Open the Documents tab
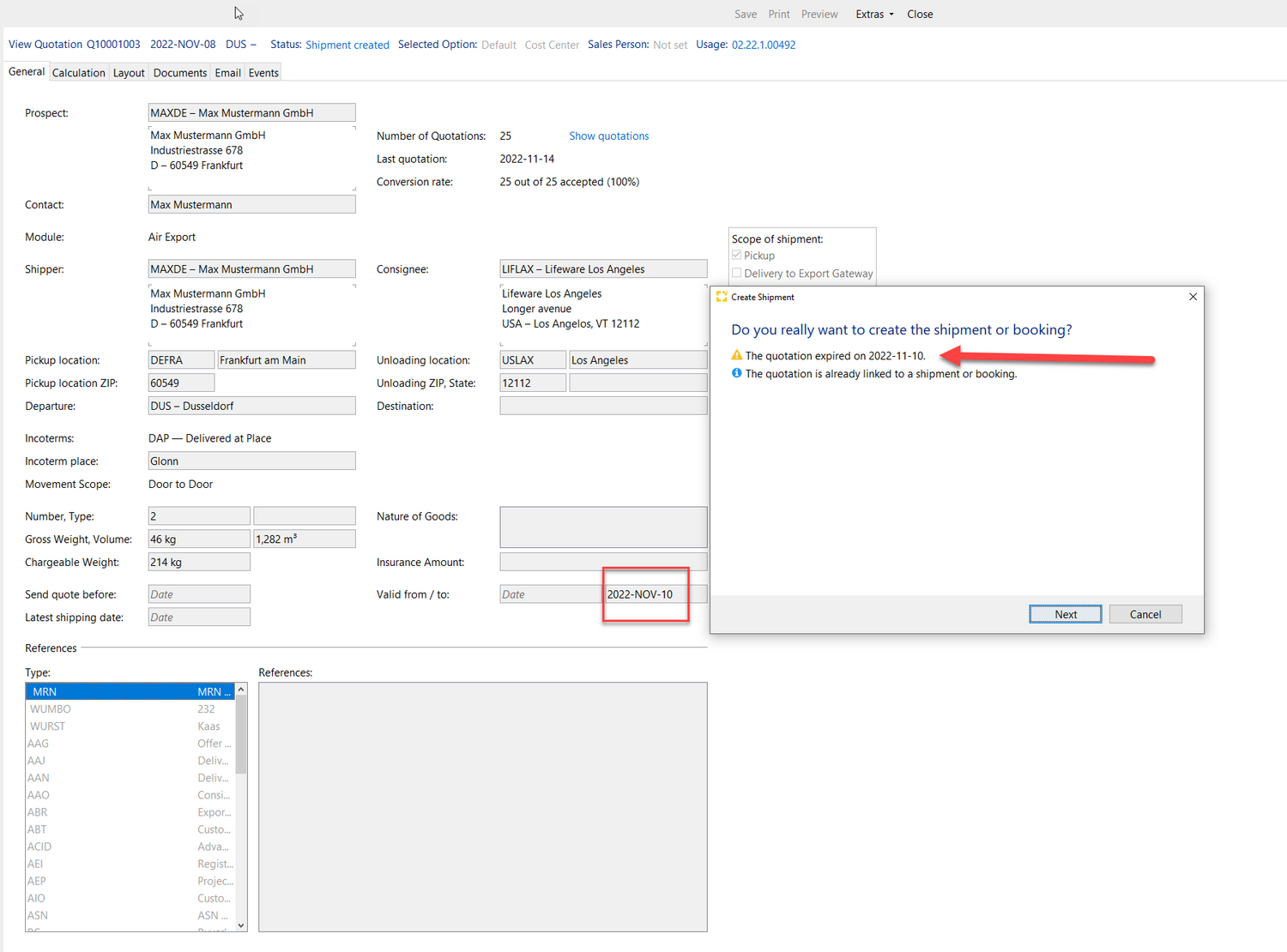 180,73
